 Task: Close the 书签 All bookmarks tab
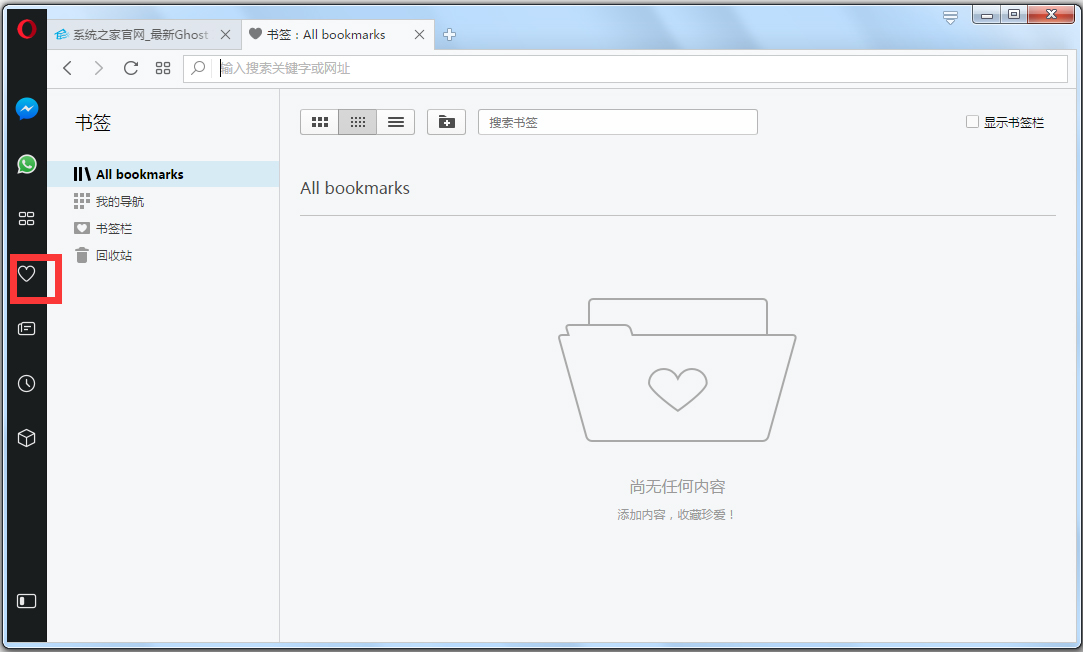(x=419, y=35)
